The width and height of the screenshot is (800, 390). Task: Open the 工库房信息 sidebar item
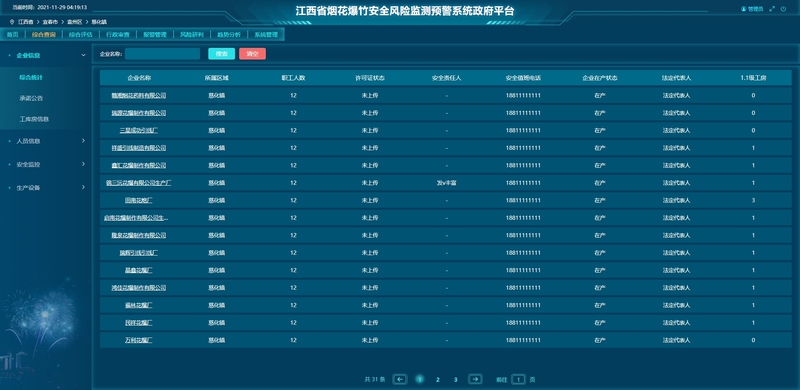[x=34, y=119]
